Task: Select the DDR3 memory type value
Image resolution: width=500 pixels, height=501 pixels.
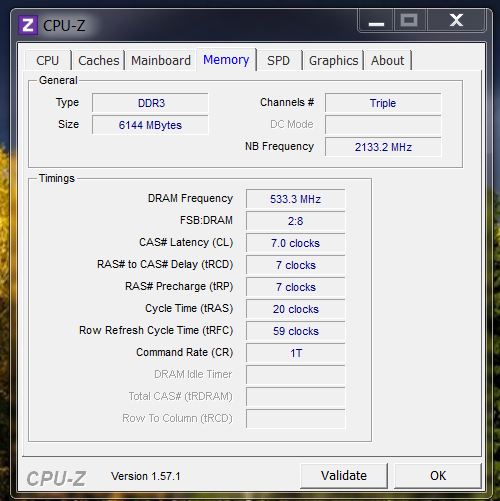Action: tap(150, 103)
